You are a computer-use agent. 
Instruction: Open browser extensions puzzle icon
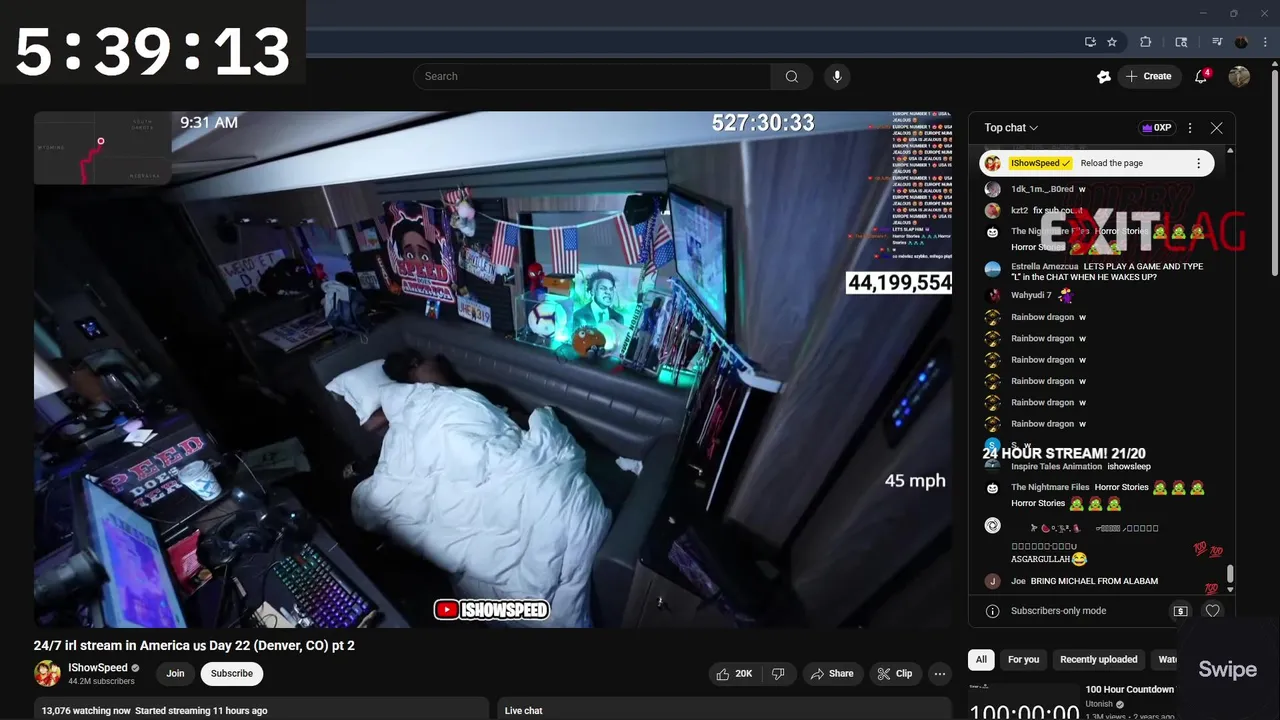pyautogui.click(x=1146, y=42)
